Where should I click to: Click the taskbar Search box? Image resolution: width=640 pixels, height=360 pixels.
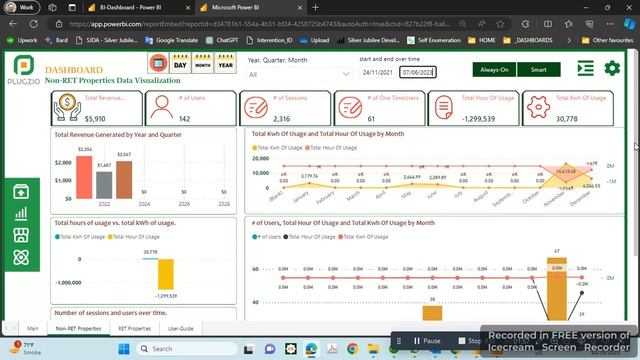pos(187,349)
